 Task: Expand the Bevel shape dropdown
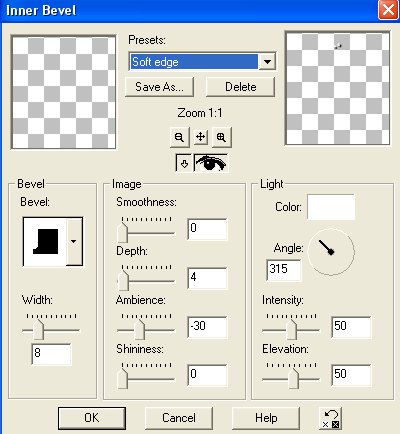[74, 241]
